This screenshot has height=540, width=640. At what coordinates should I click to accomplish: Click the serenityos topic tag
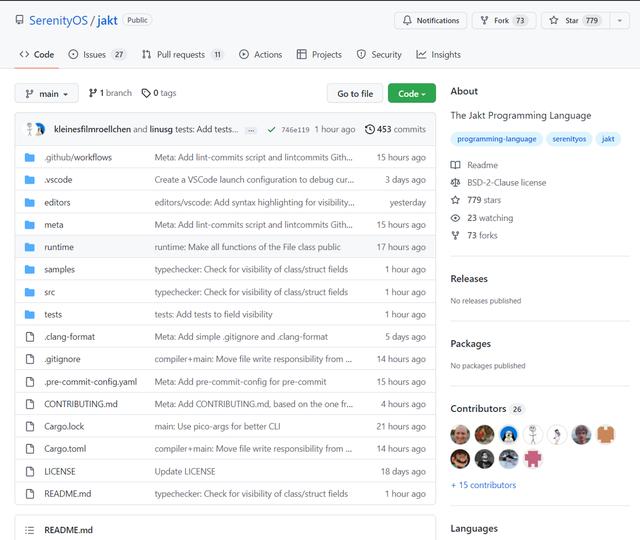click(569, 139)
